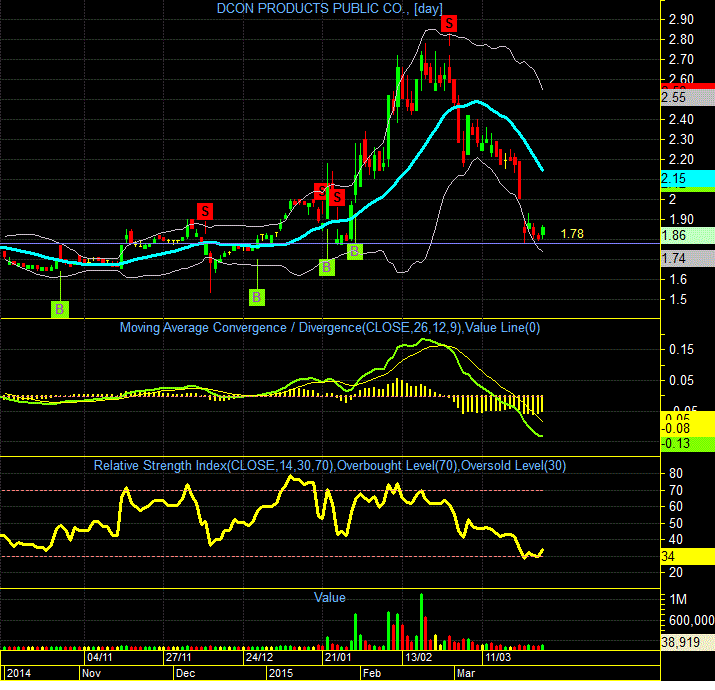Click the RSI 60 axis label
715x690 pixels.
coord(676,507)
